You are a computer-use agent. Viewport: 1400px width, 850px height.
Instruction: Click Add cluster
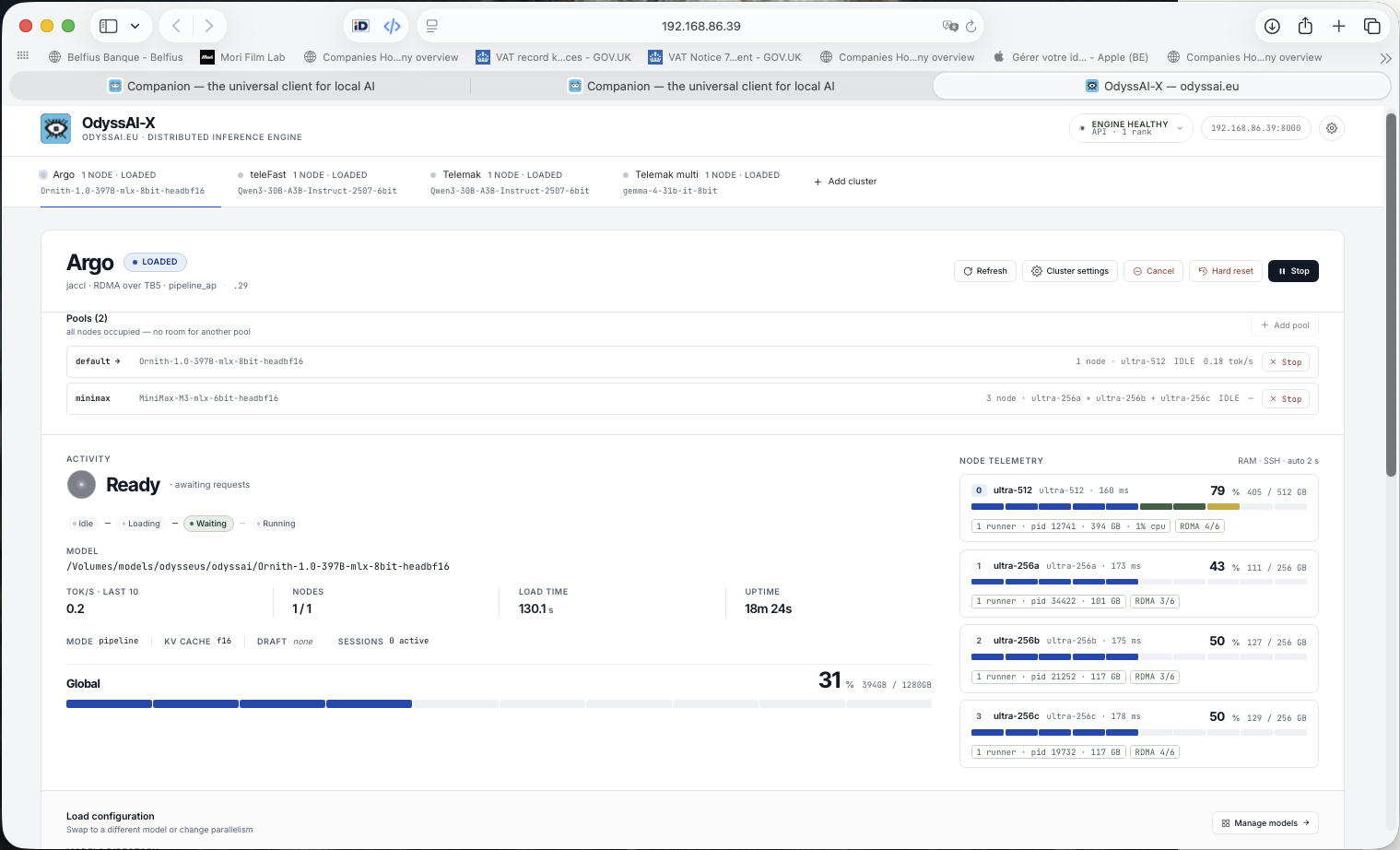(845, 182)
